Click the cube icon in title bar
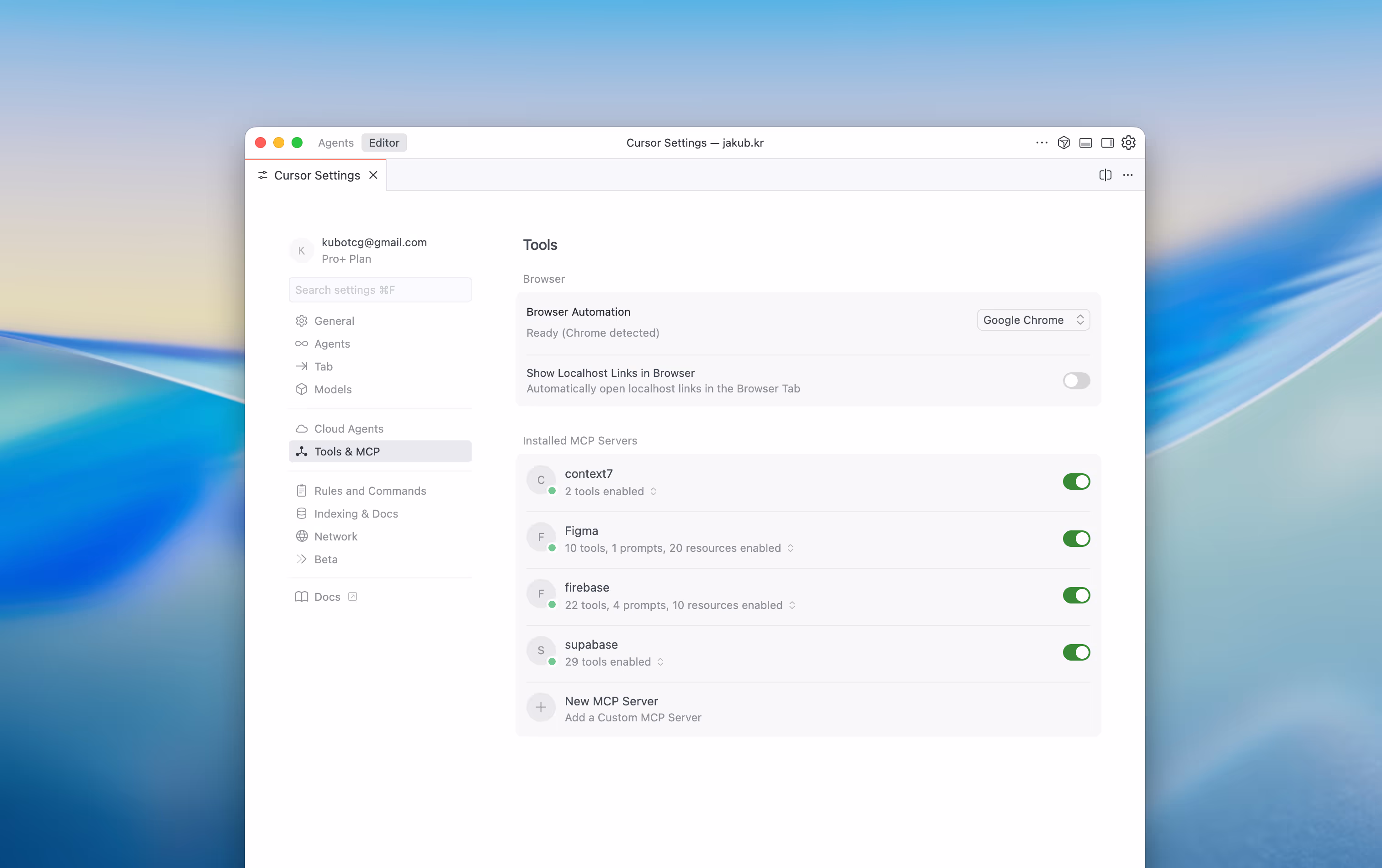Viewport: 1382px width, 868px height. coord(1063,143)
